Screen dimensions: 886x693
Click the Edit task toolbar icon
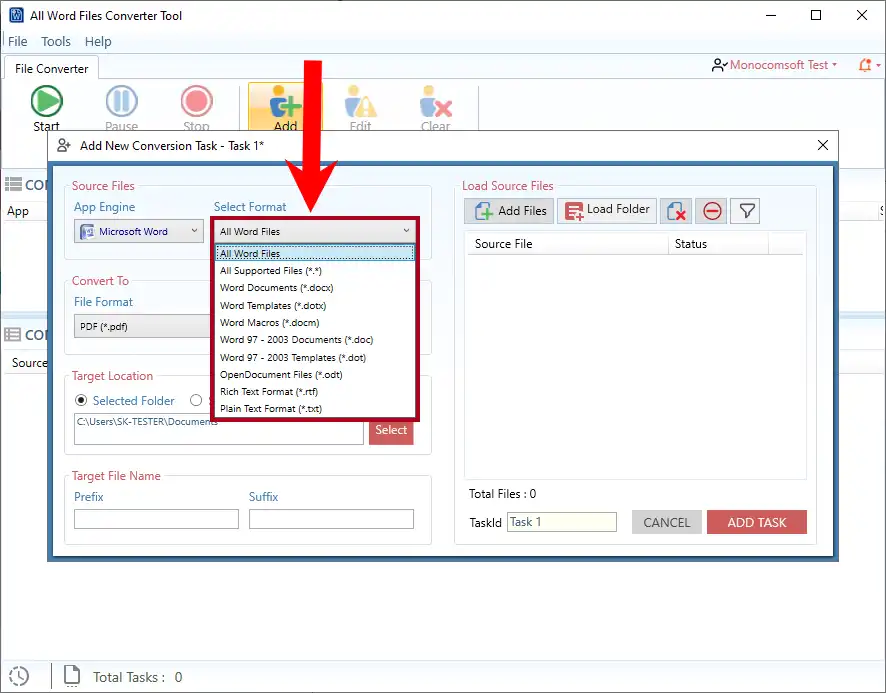361,102
